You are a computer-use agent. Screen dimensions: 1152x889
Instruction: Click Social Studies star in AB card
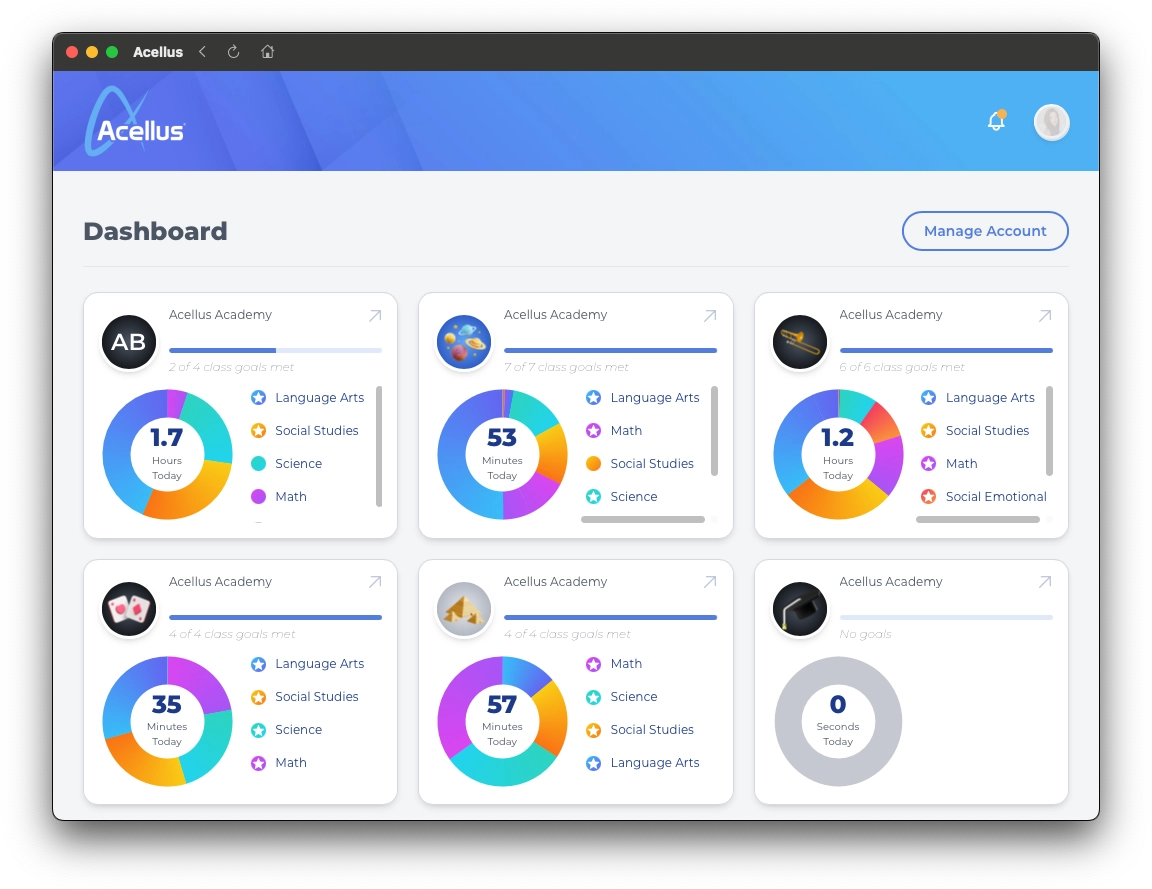coord(259,431)
